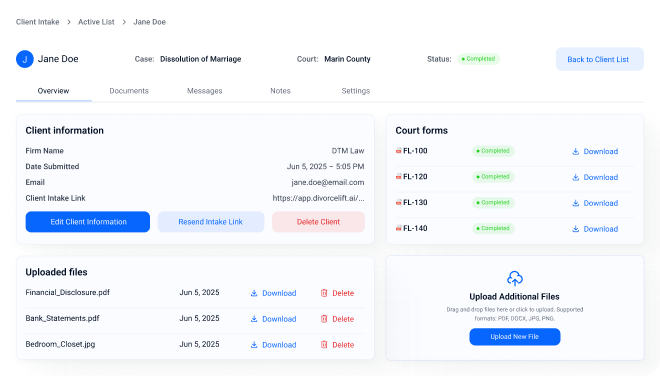Resend the intake link
This screenshot has height=376, width=660.
tap(211, 222)
